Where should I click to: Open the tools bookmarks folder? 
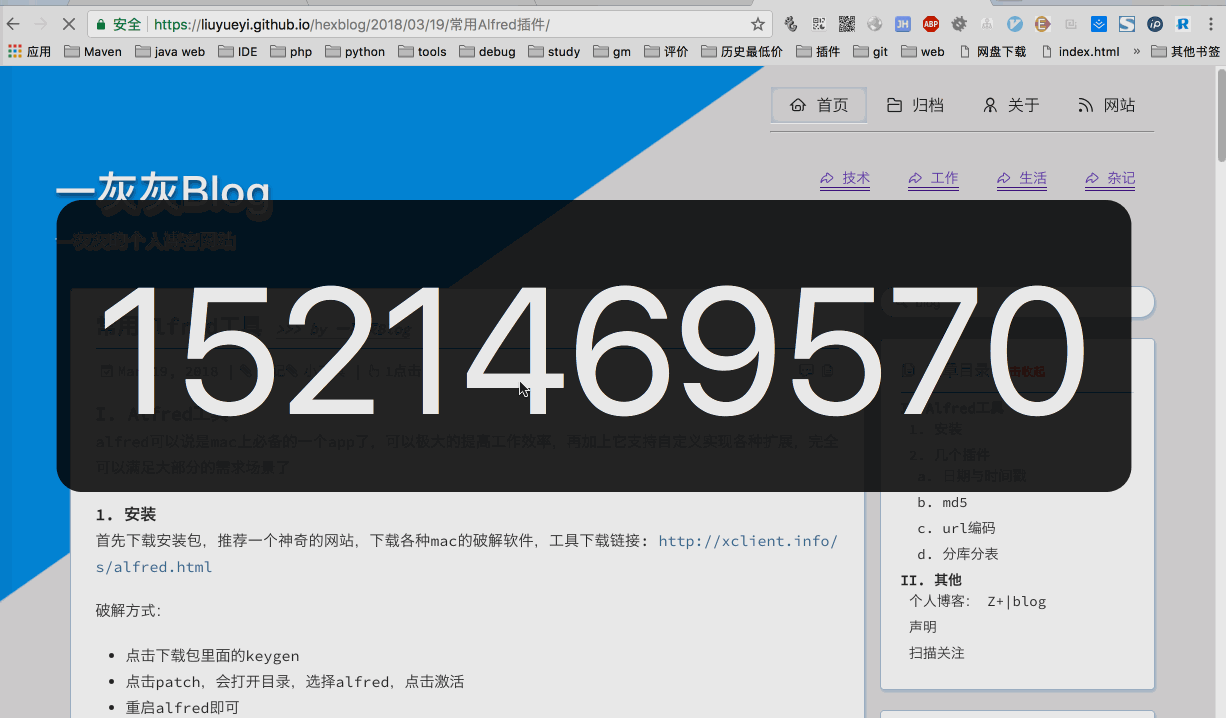(x=422, y=52)
